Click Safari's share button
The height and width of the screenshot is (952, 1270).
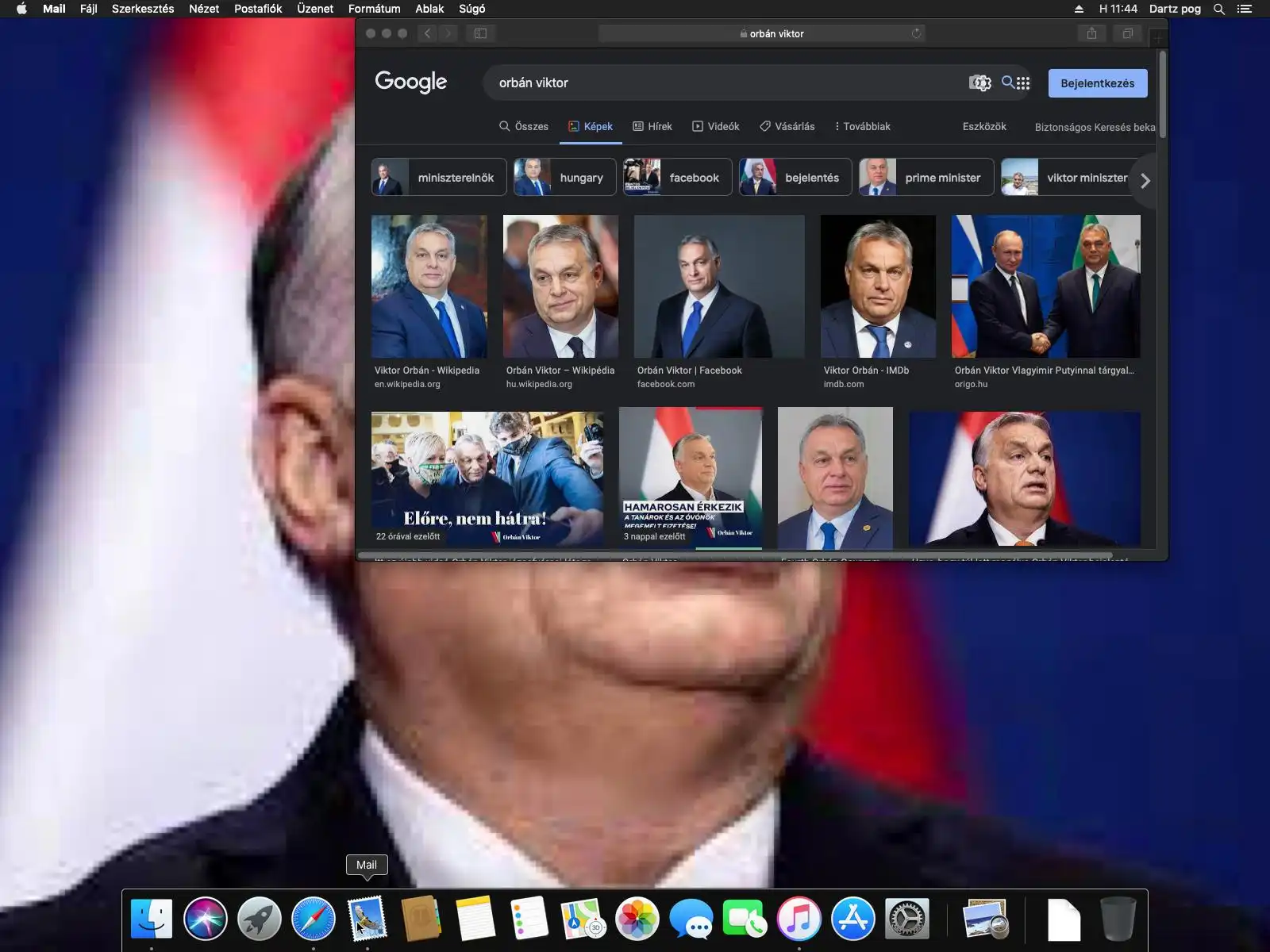pos(1092,33)
